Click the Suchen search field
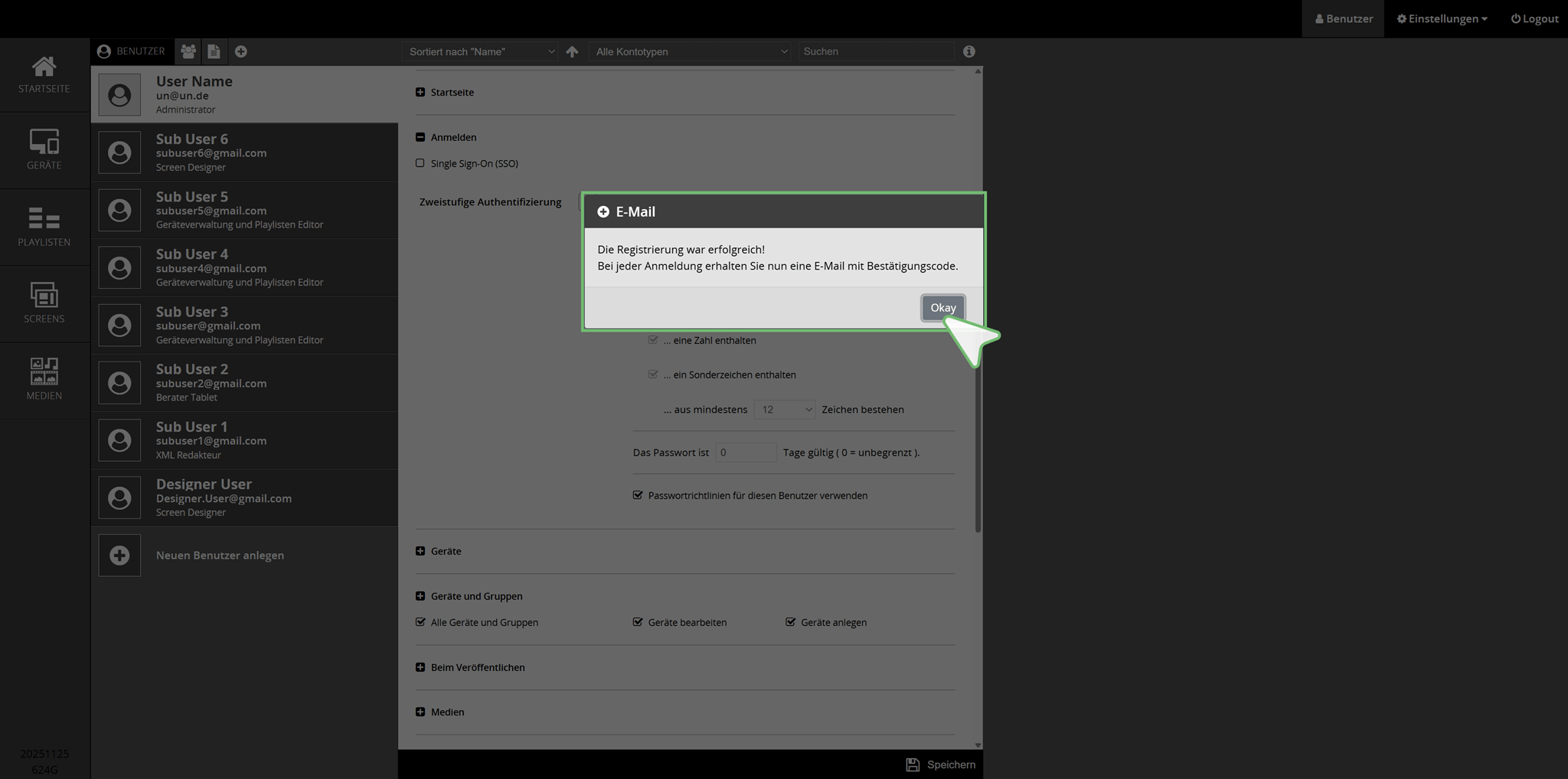Viewport: 1568px width, 779px height. [x=874, y=51]
